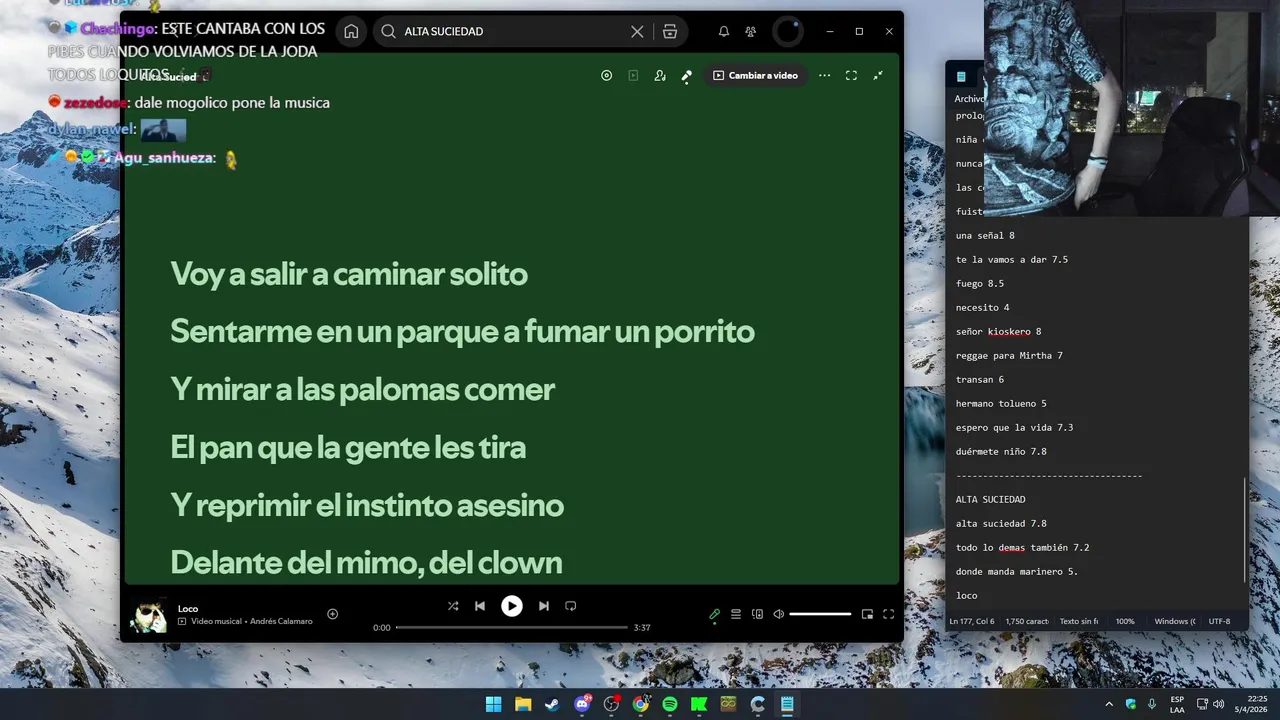Click 'señor kioskero 8' in Notepad
1280x720 pixels.
(x=998, y=332)
